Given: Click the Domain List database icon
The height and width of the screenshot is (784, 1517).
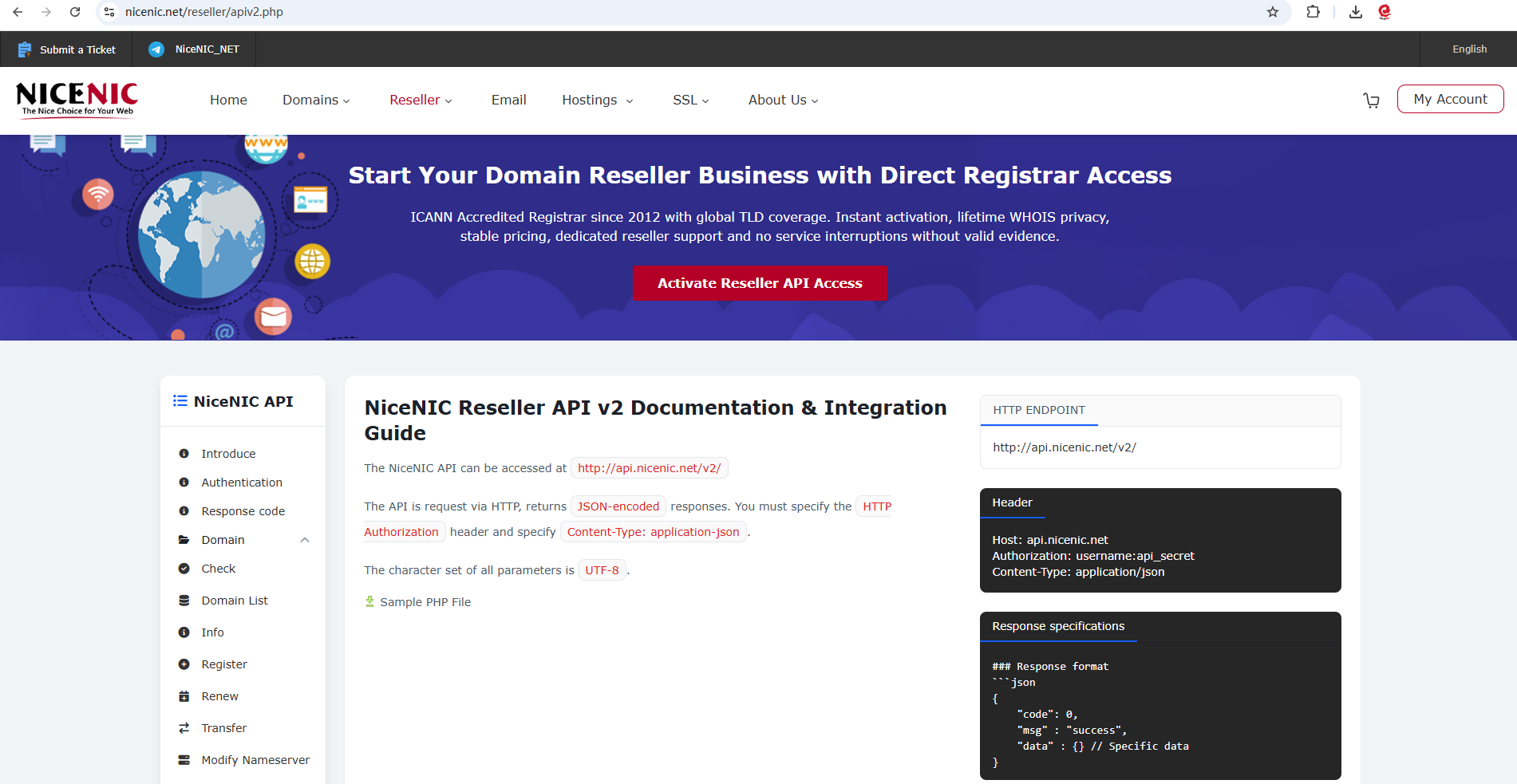Looking at the screenshot, I should [184, 601].
